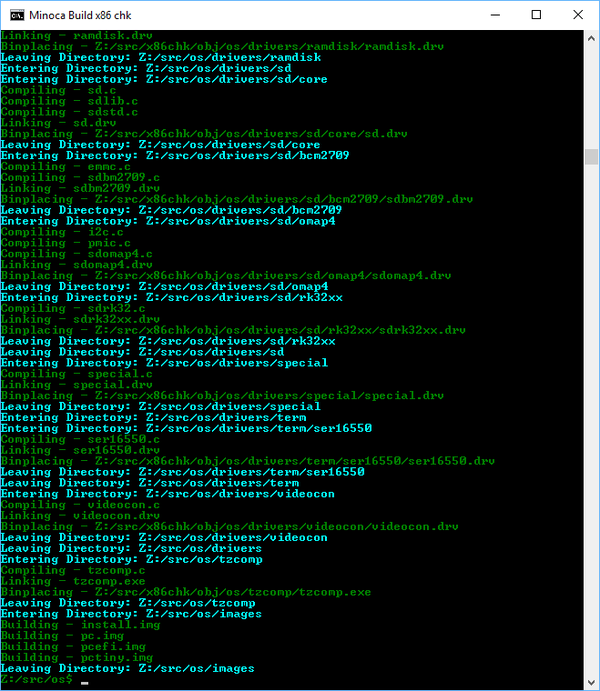Click the vertical scrollbar thumb
Screen dimensions: 600x691
(591, 157)
